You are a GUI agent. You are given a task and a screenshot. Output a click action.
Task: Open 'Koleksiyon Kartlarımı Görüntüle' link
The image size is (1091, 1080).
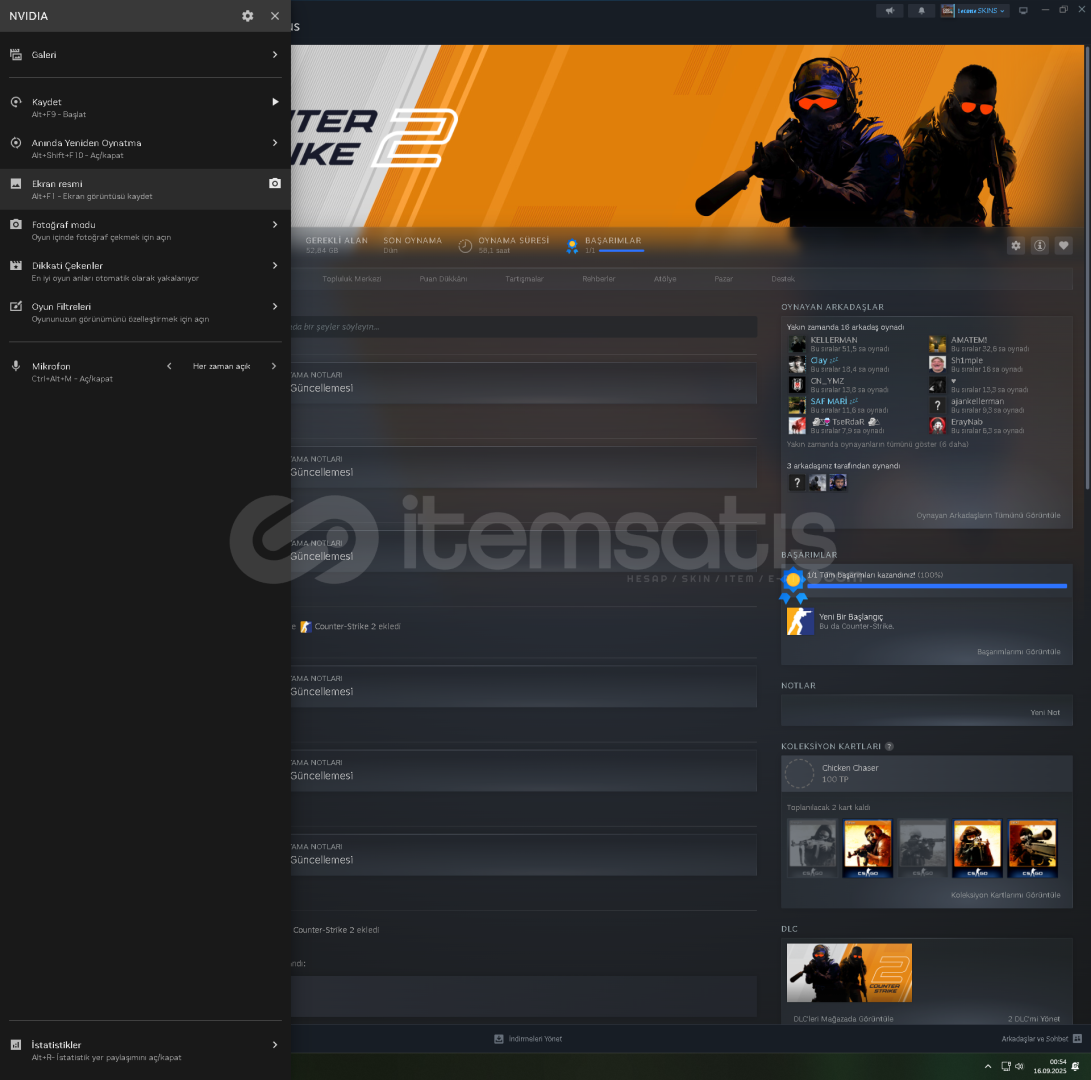click(x=1005, y=895)
